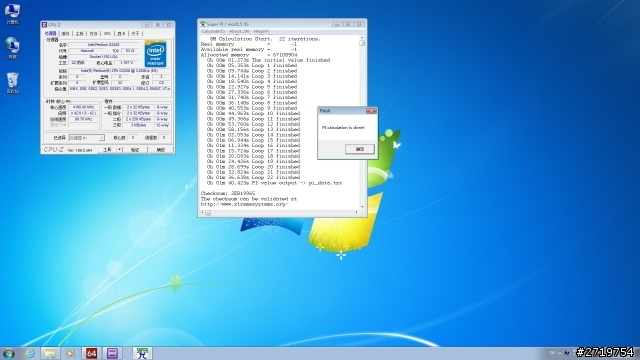Click the 'PI calculation is done!' message
The height and width of the screenshot is (360, 640).
343,127
